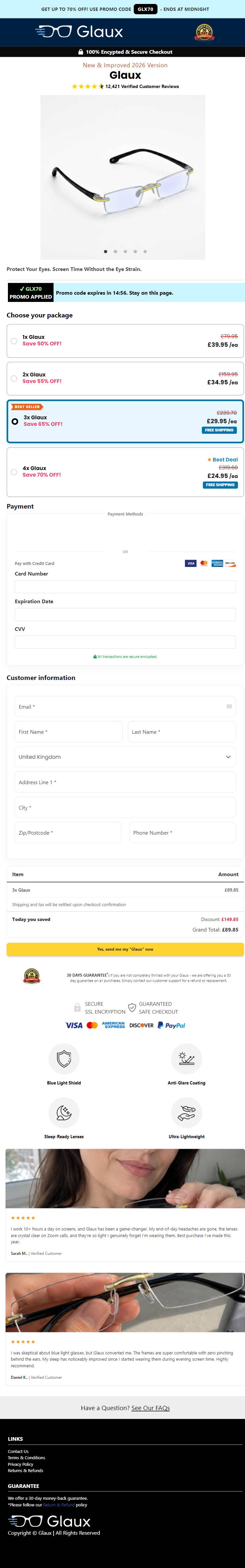This screenshot has height=1568, width=245.
Task: Click the Secure SSL Encryption lock icon
Action: coord(77,1007)
